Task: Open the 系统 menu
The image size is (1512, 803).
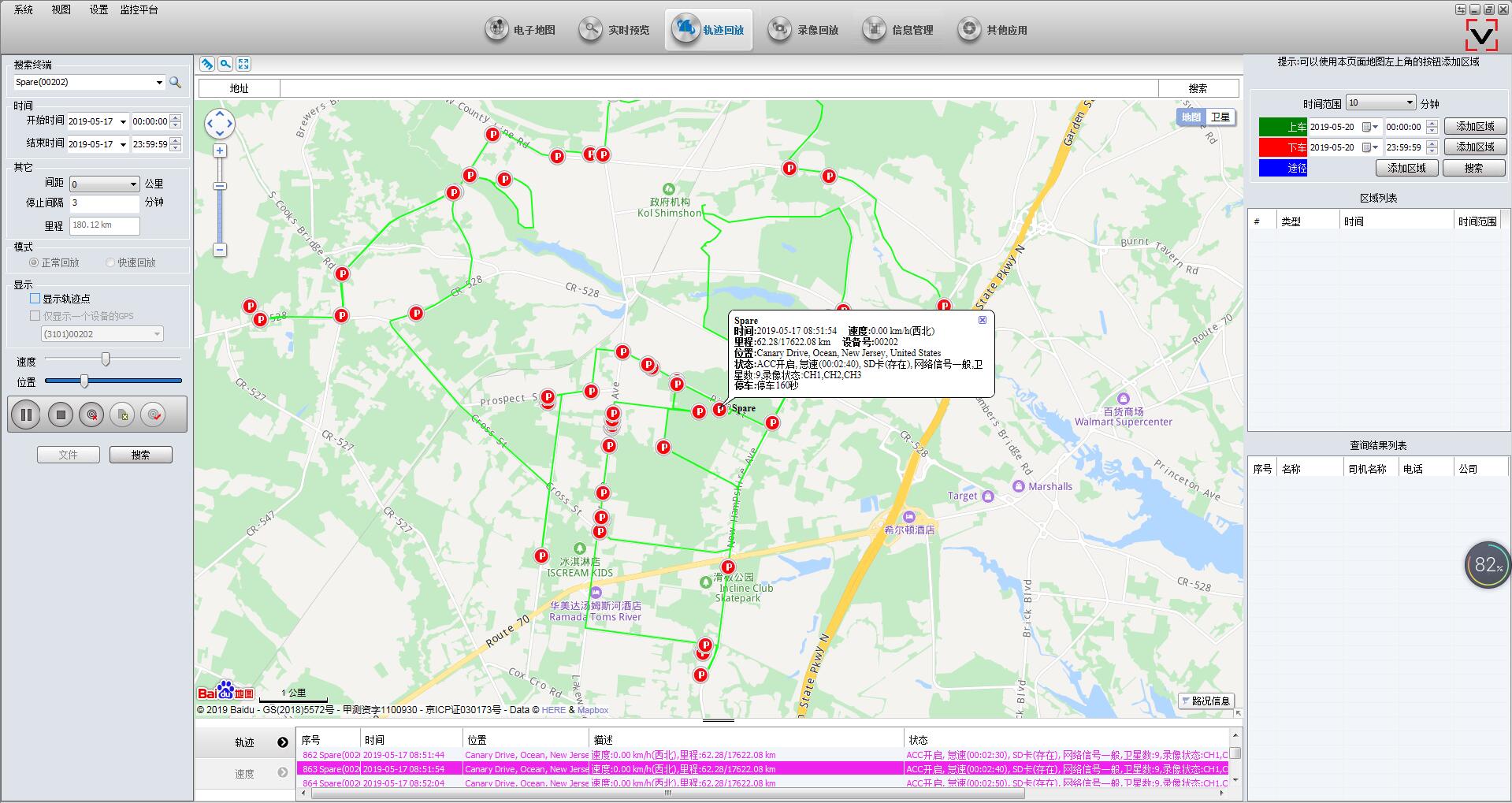Action: (x=24, y=9)
